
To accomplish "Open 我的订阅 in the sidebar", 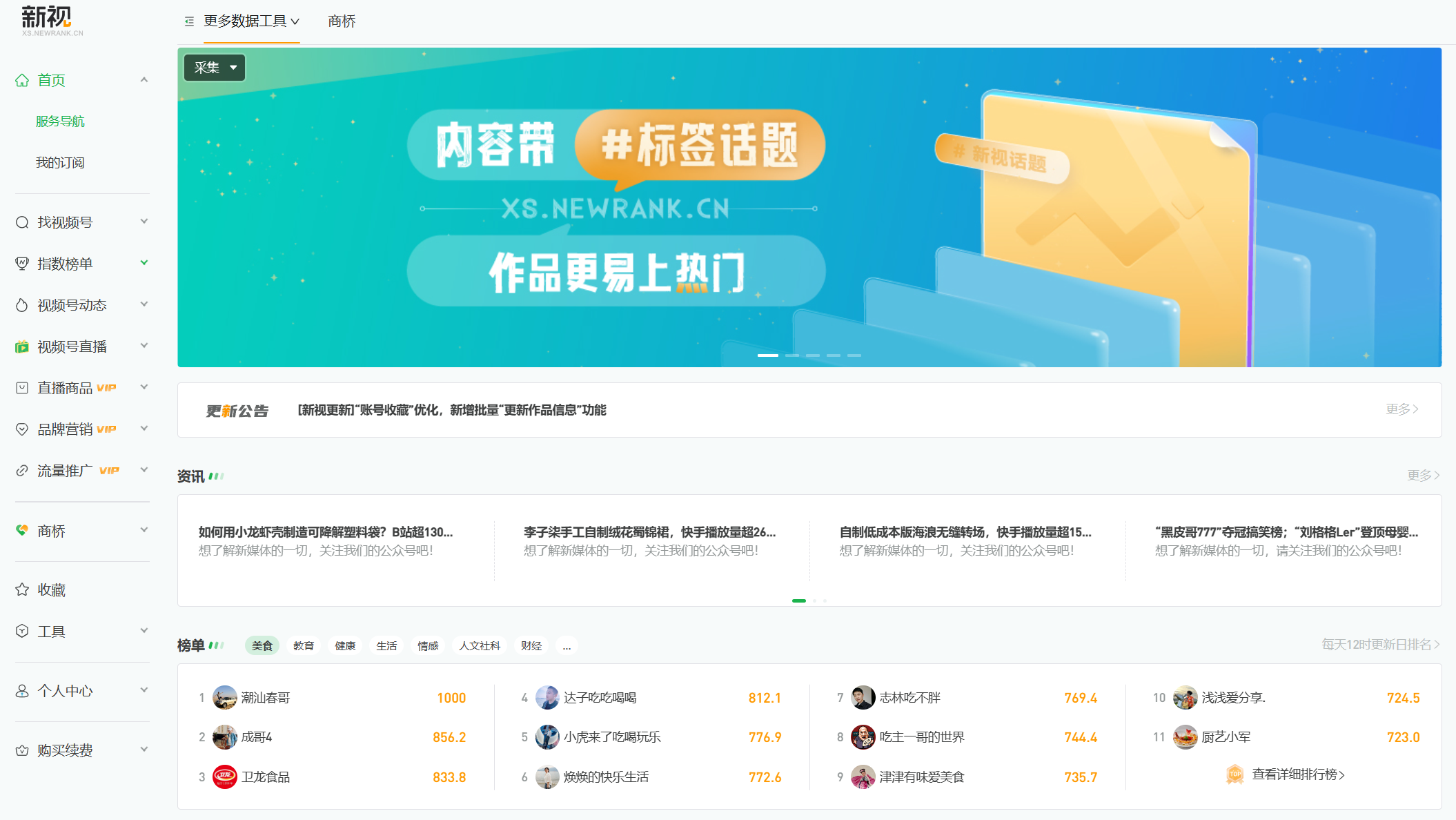I will point(60,163).
